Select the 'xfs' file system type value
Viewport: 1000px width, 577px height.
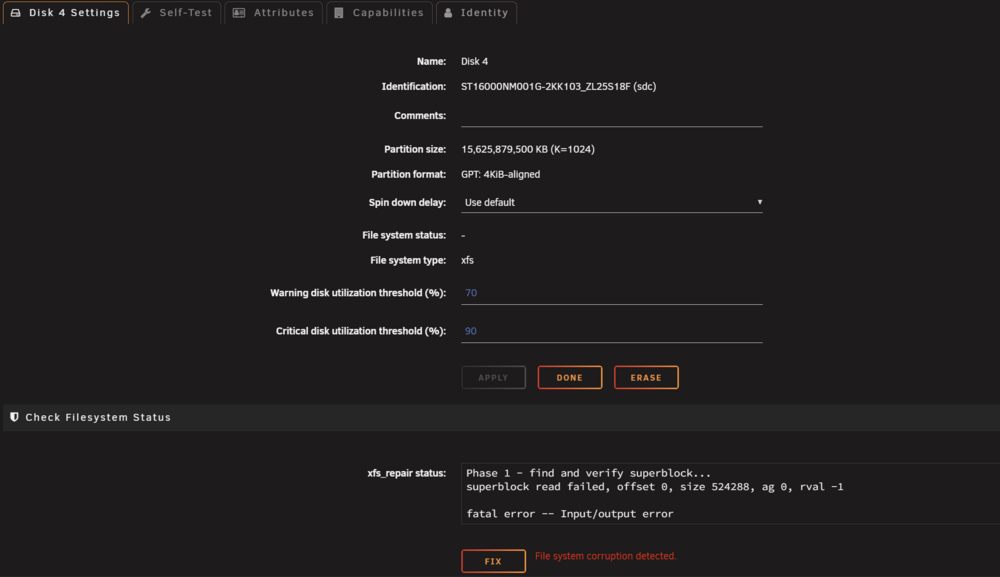click(467, 260)
